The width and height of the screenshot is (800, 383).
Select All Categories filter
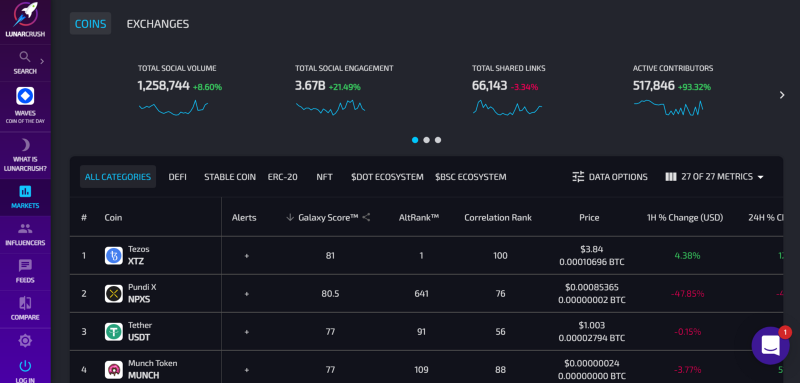118,177
